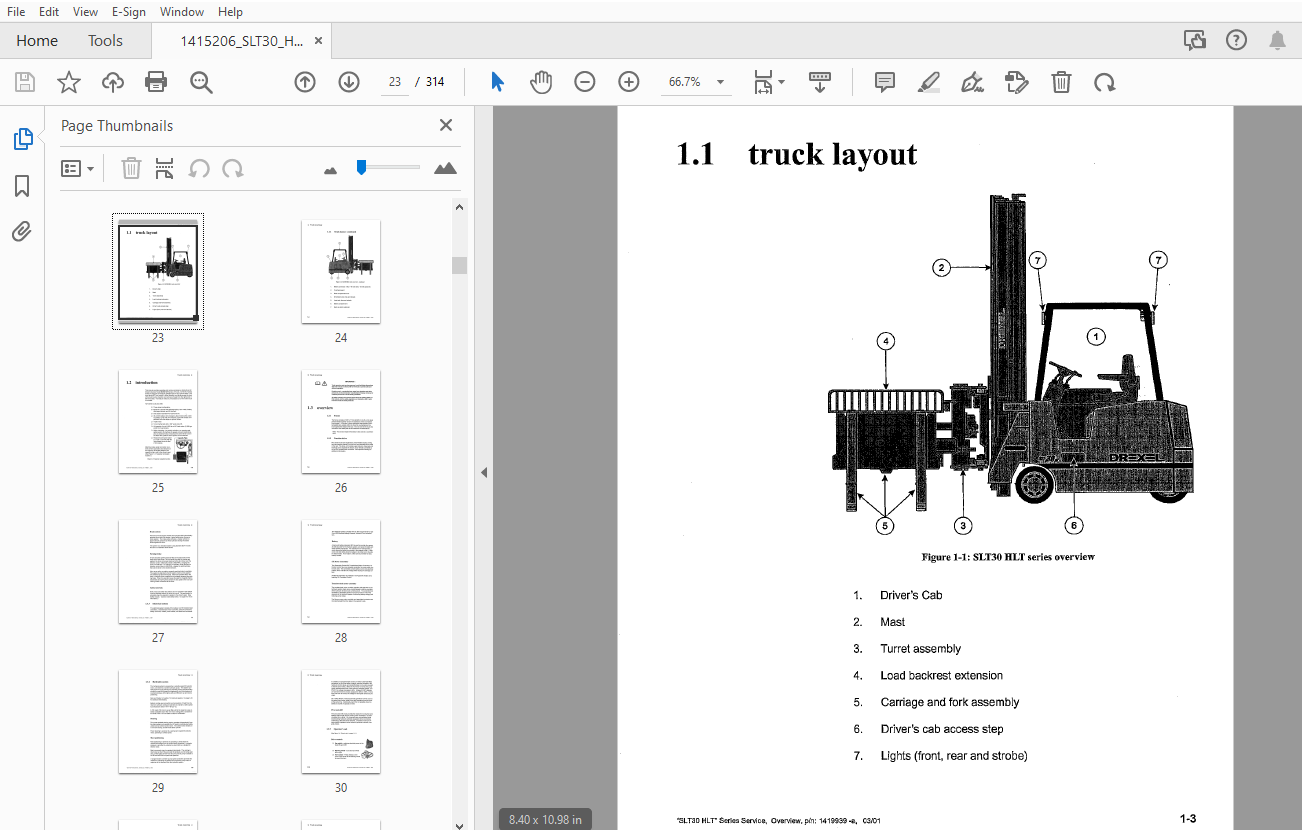Open the share review icon at top right

pyautogui.click(x=1194, y=40)
